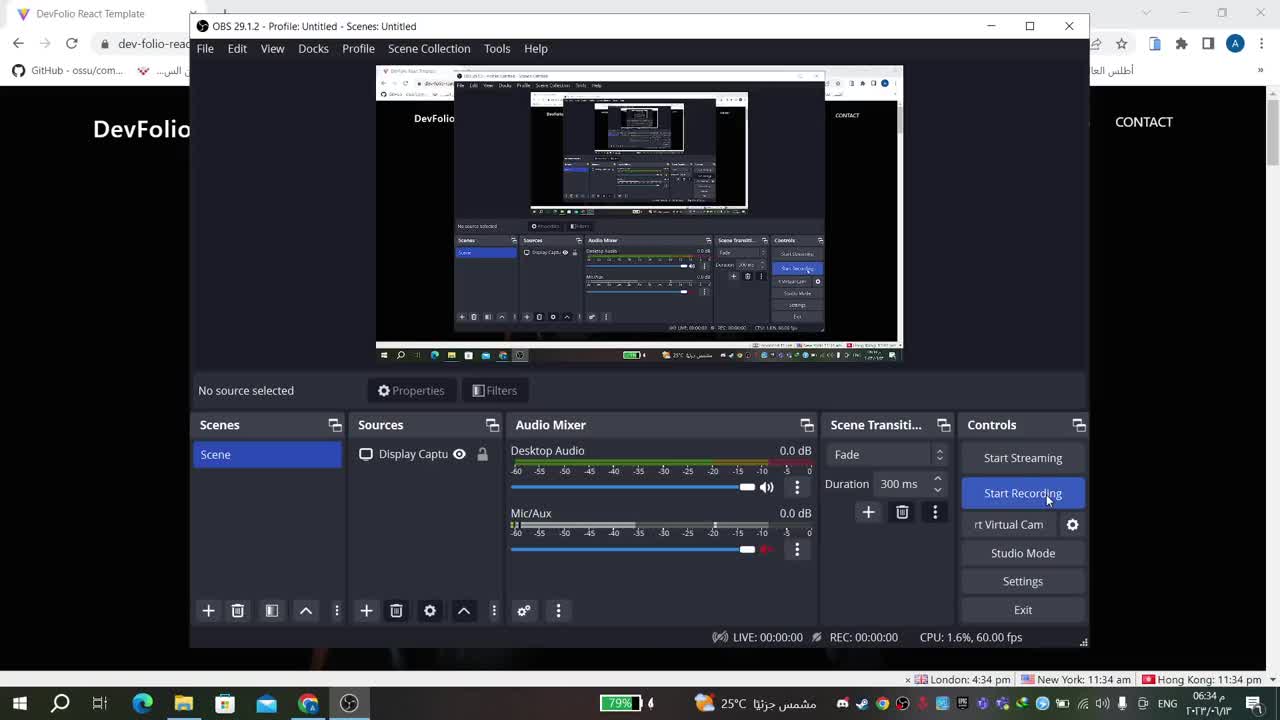Open source properties gear in Sources panel

pos(430,611)
